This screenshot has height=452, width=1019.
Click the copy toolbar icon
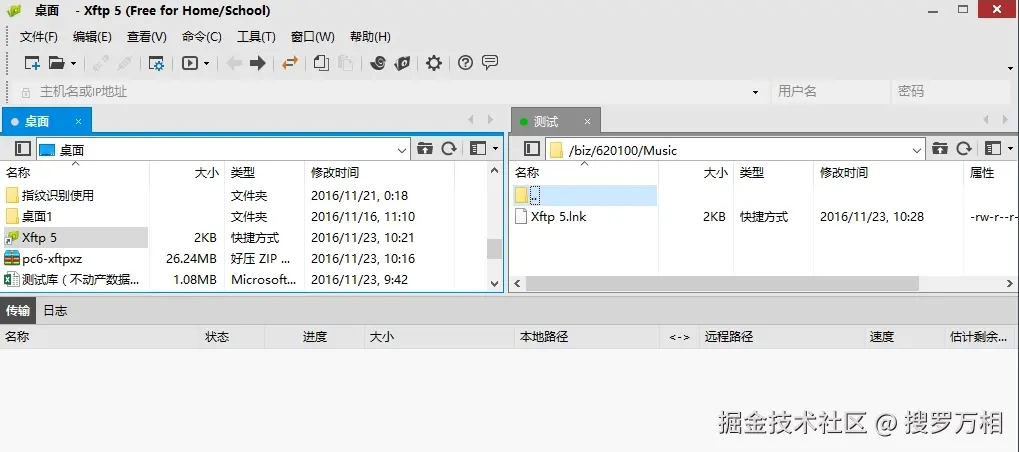pyautogui.click(x=321, y=63)
